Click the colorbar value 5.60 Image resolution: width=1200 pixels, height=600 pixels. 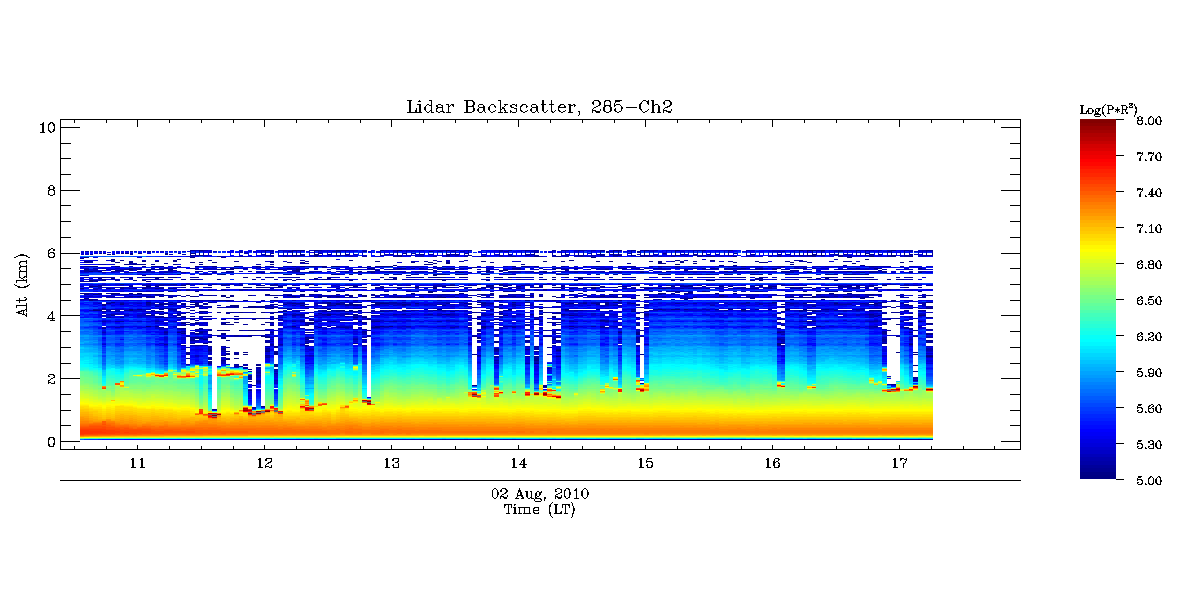point(1149,409)
